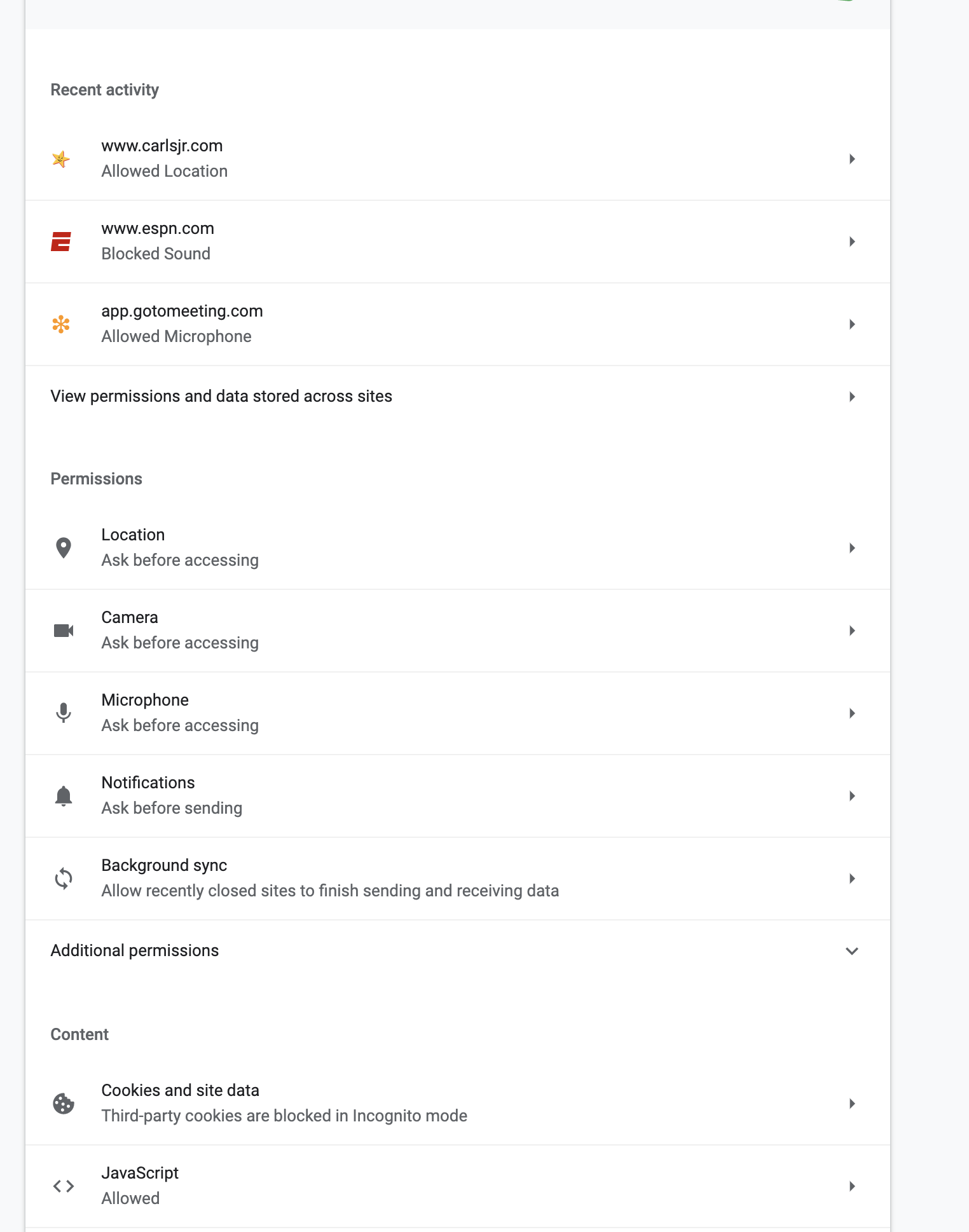View permissions and data stored across sites

click(x=458, y=397)
